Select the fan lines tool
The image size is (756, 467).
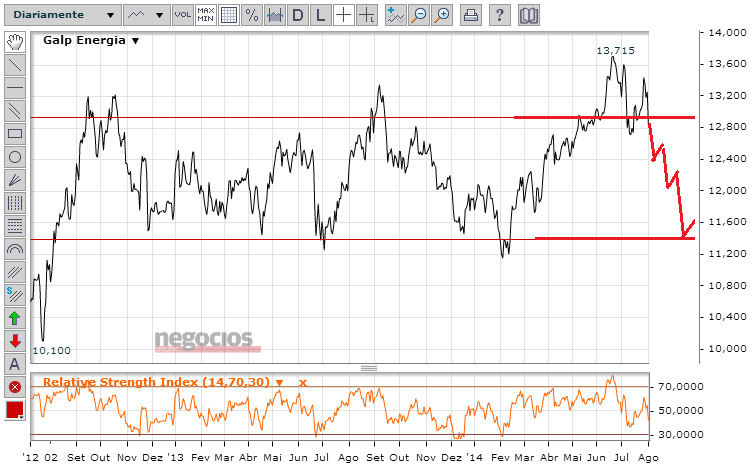(x=15, y=180)
